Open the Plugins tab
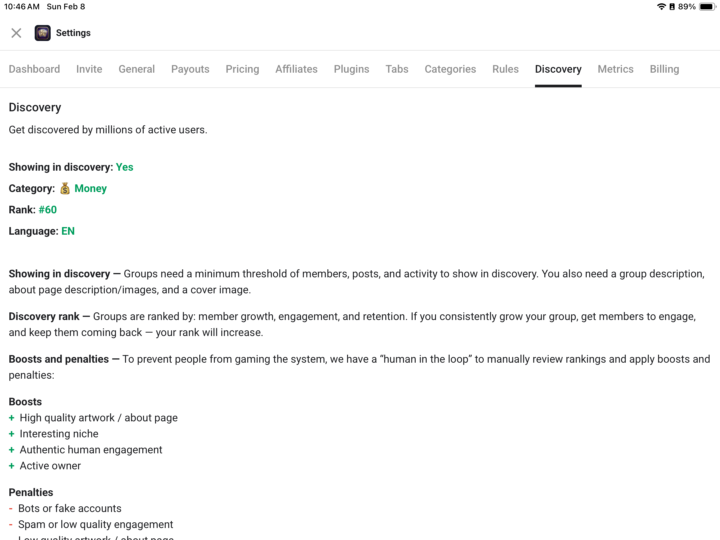 click(x=351, y=69)
